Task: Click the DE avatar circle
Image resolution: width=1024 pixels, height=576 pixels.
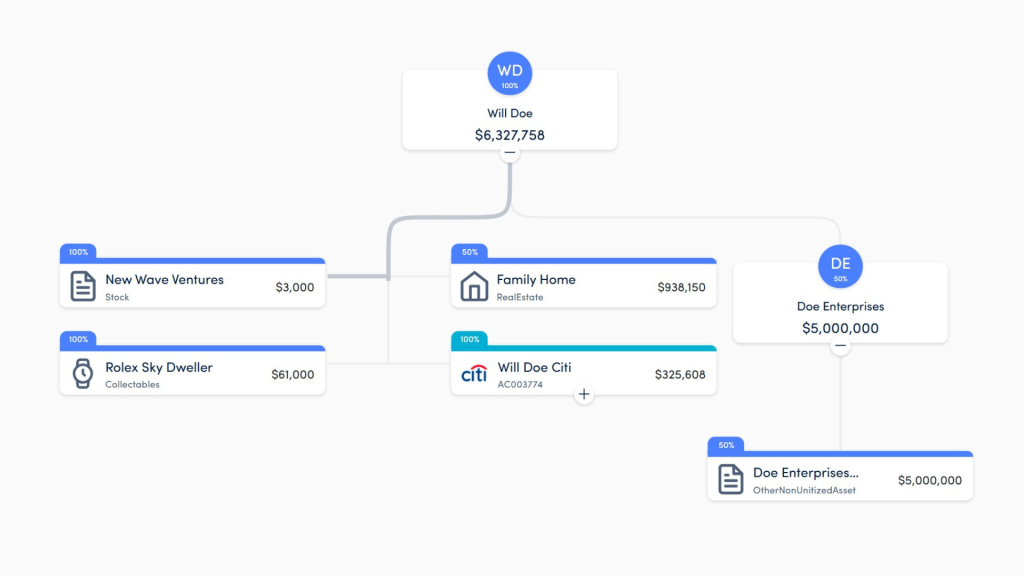Action: 840,265
